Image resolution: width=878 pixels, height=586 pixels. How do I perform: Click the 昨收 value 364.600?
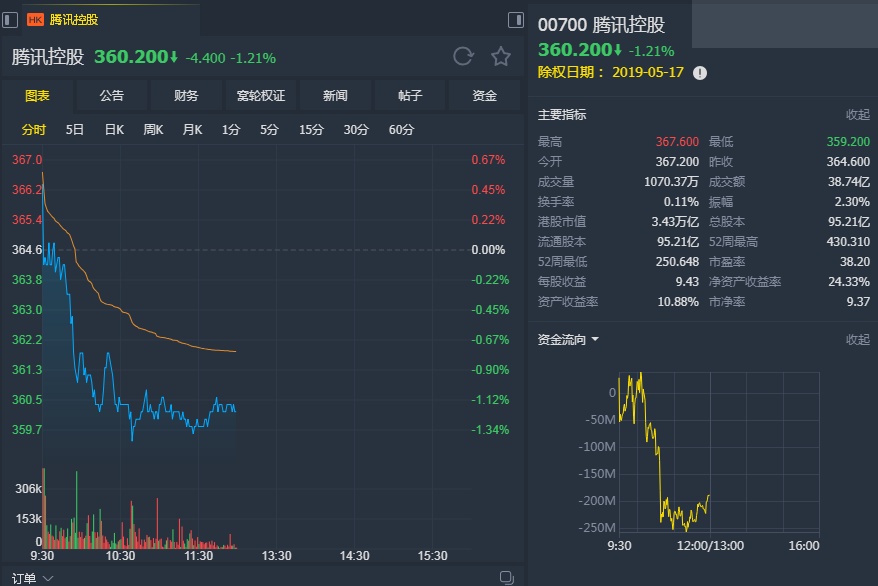pyautogui.click(x=848, y=162)
